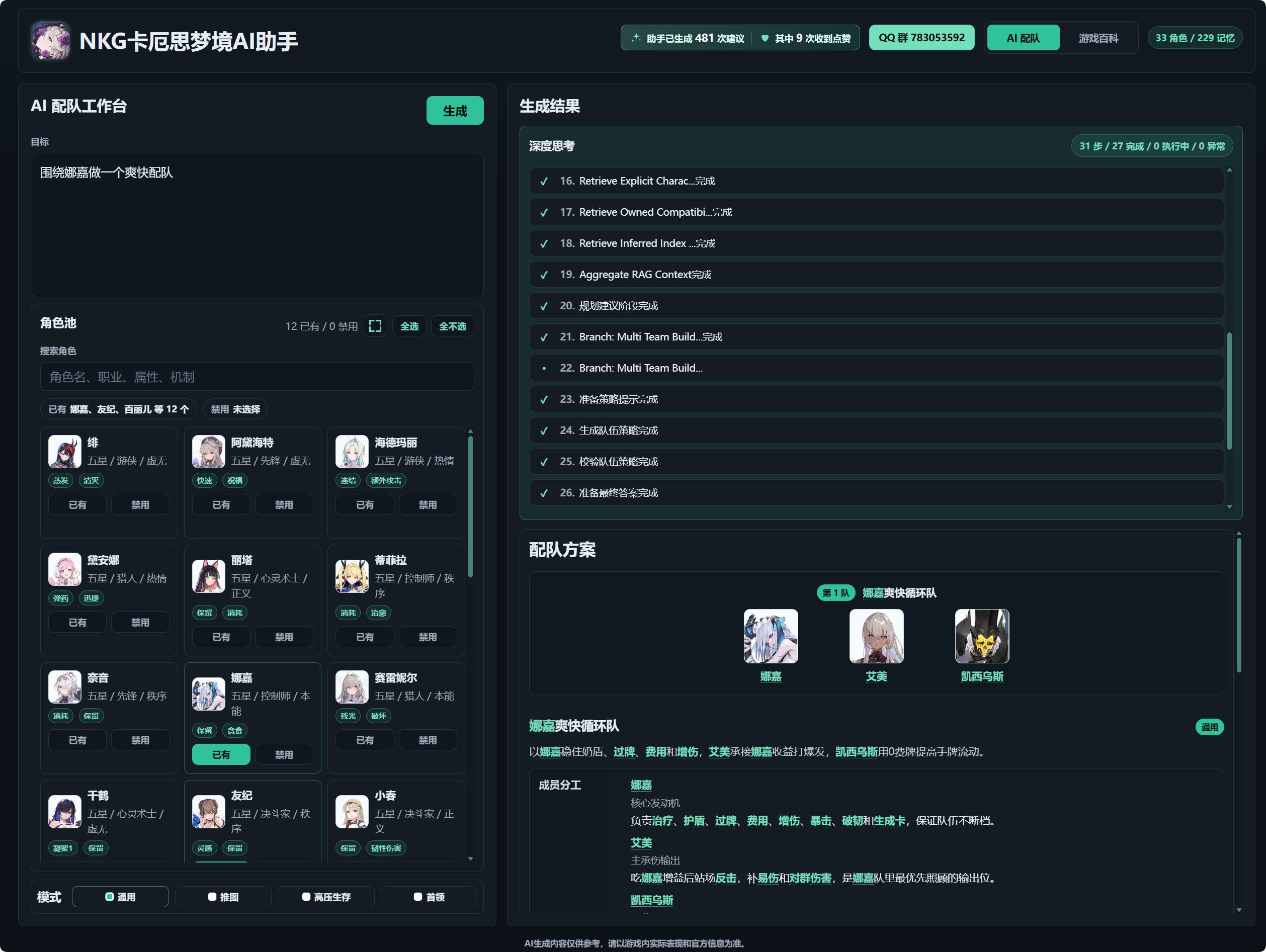Click the NKG app logo avatar
Image resolution: width=1266 pixels, height=952 pixels.
click(x=50, y=40)
